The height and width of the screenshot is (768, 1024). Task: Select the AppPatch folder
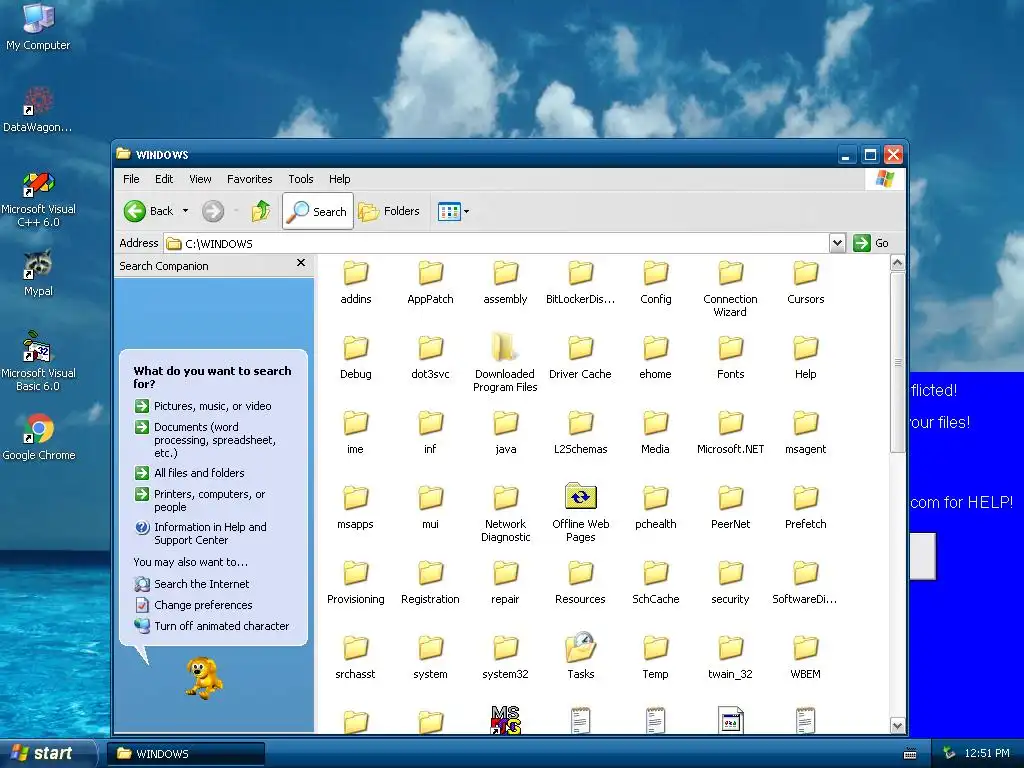[430, 283]
